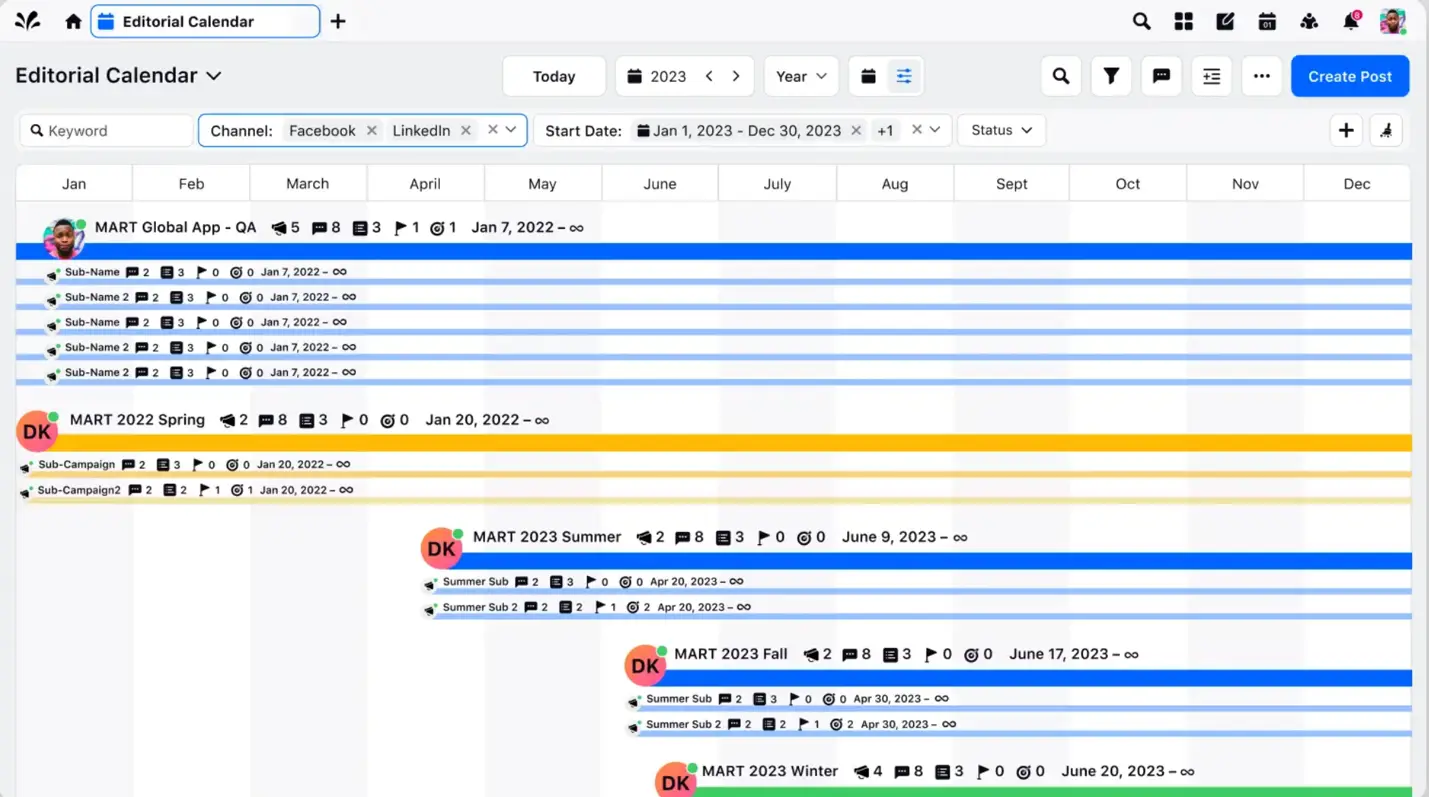Open the 2023 date picker
This screenshot has height=797, width=1429.
(x=657, y=76)
